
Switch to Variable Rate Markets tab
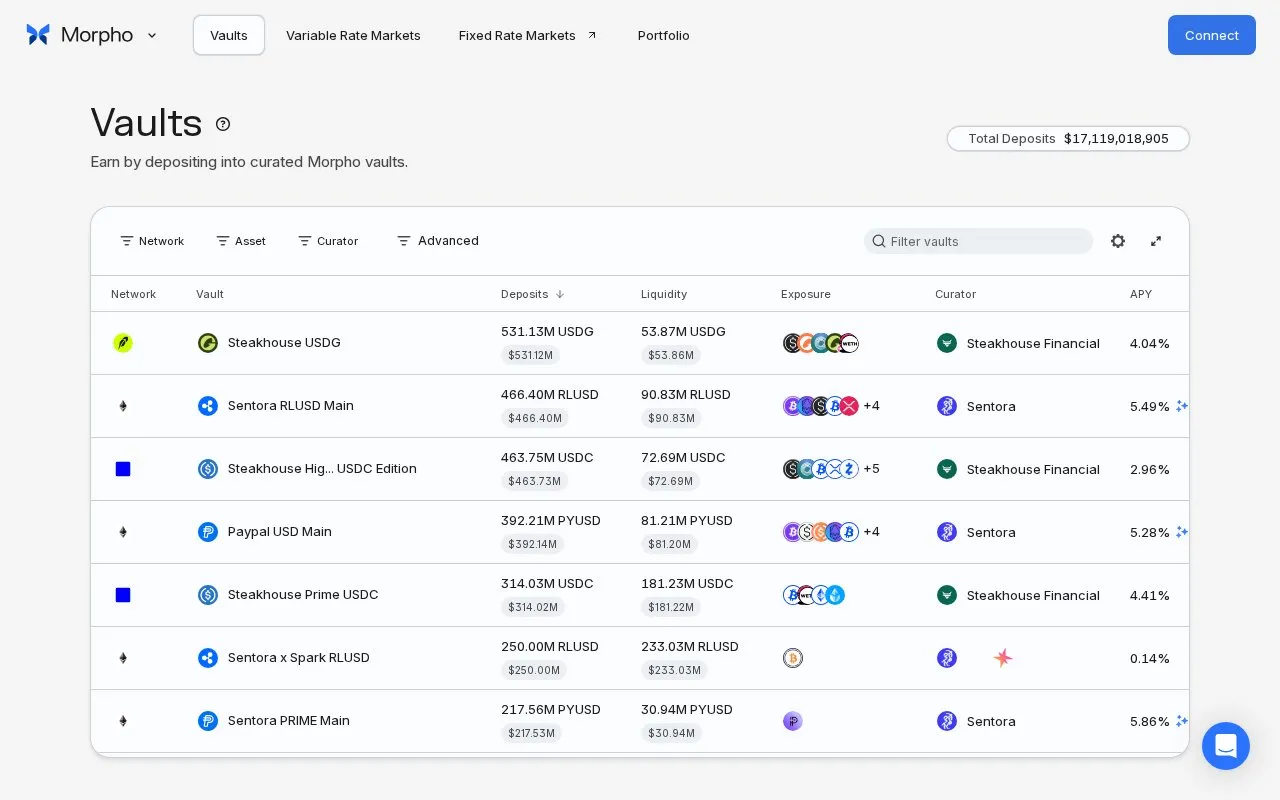(353, 35)
